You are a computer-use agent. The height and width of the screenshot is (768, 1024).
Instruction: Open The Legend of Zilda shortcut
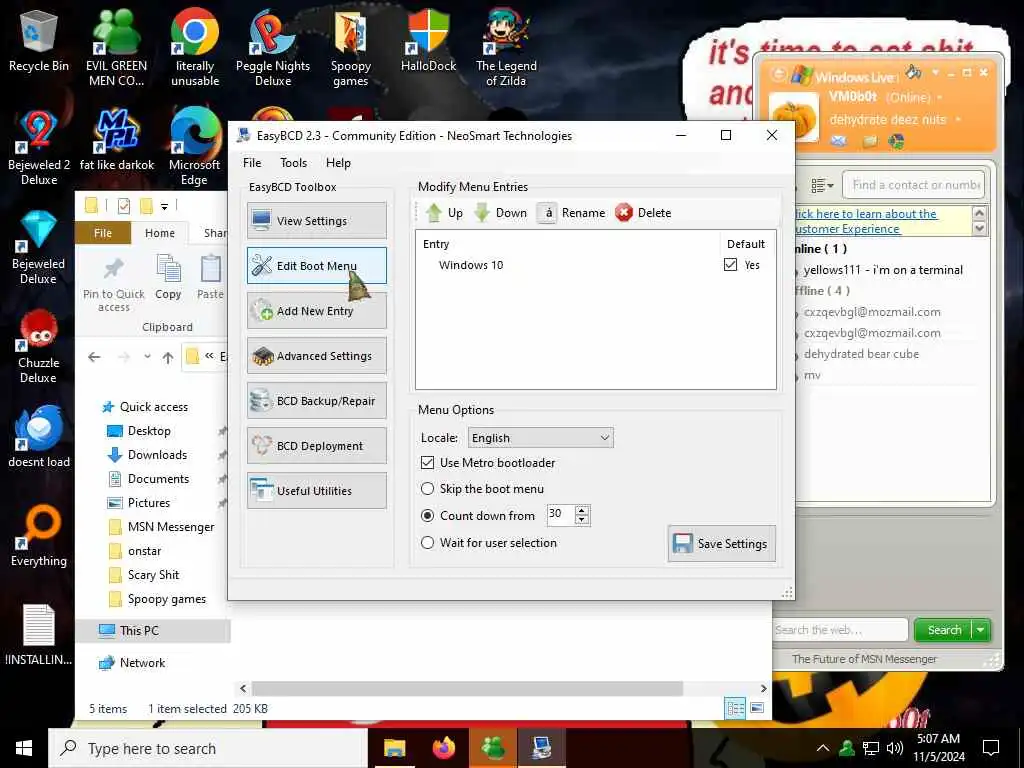tap(506, 48)
